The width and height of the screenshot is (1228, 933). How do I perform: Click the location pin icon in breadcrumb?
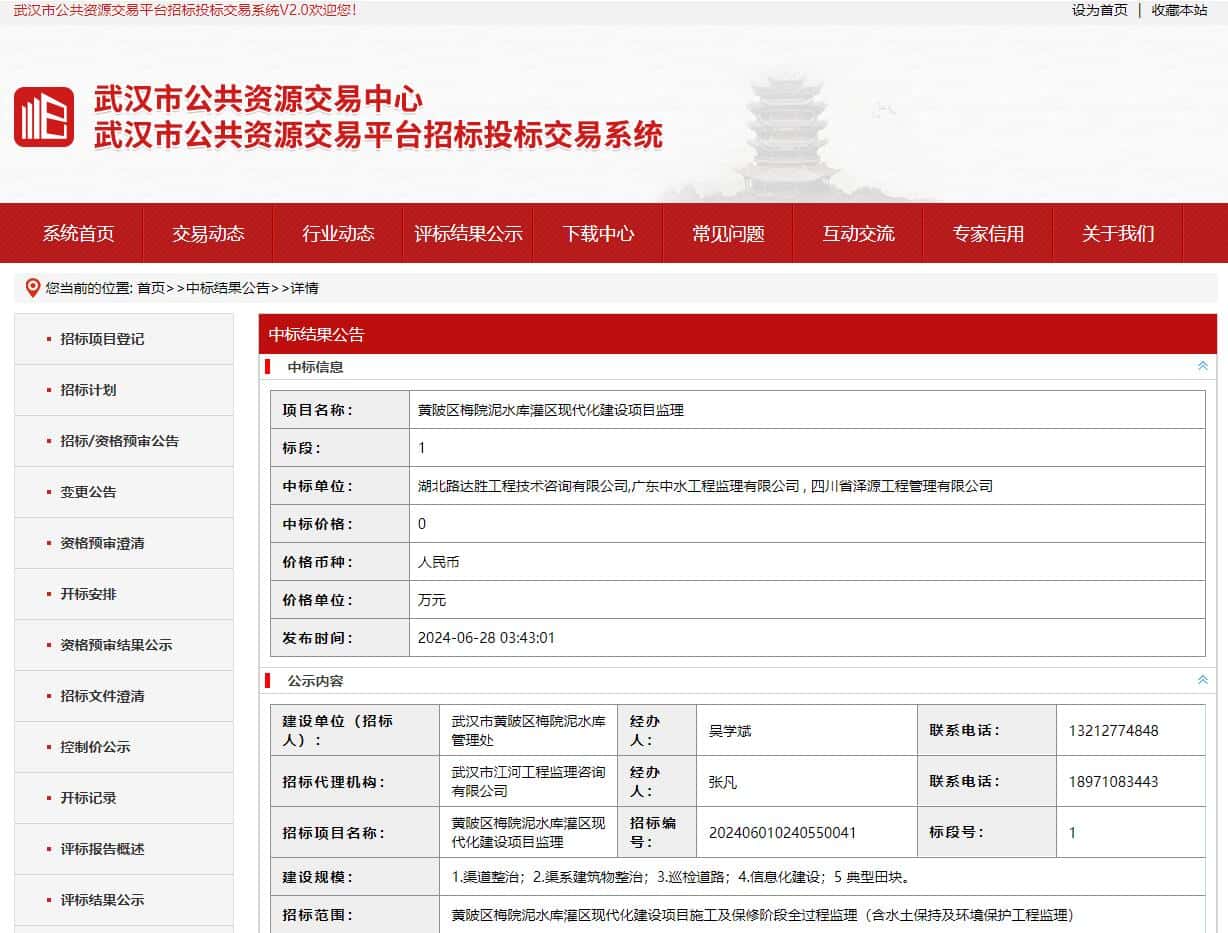pos(32,288)
